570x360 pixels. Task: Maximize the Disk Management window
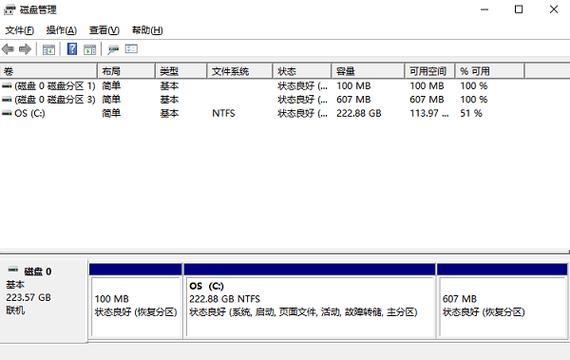(x=519, y=9)
